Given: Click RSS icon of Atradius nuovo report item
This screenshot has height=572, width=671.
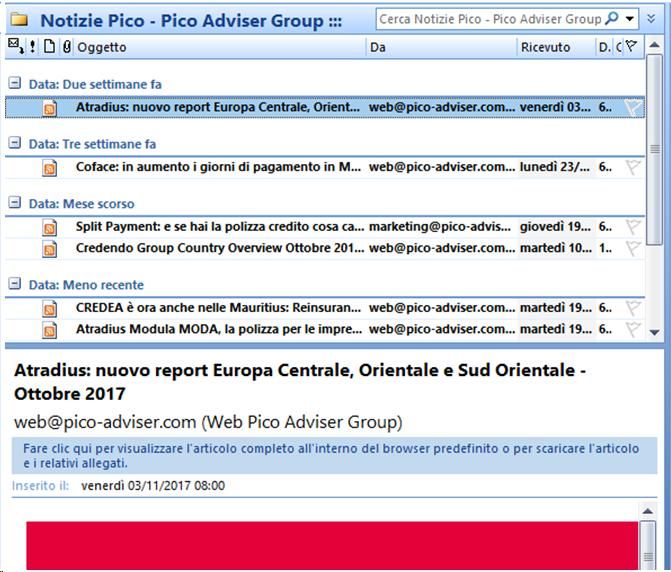Looking at the screenshot, I should (x=50, y=108).
